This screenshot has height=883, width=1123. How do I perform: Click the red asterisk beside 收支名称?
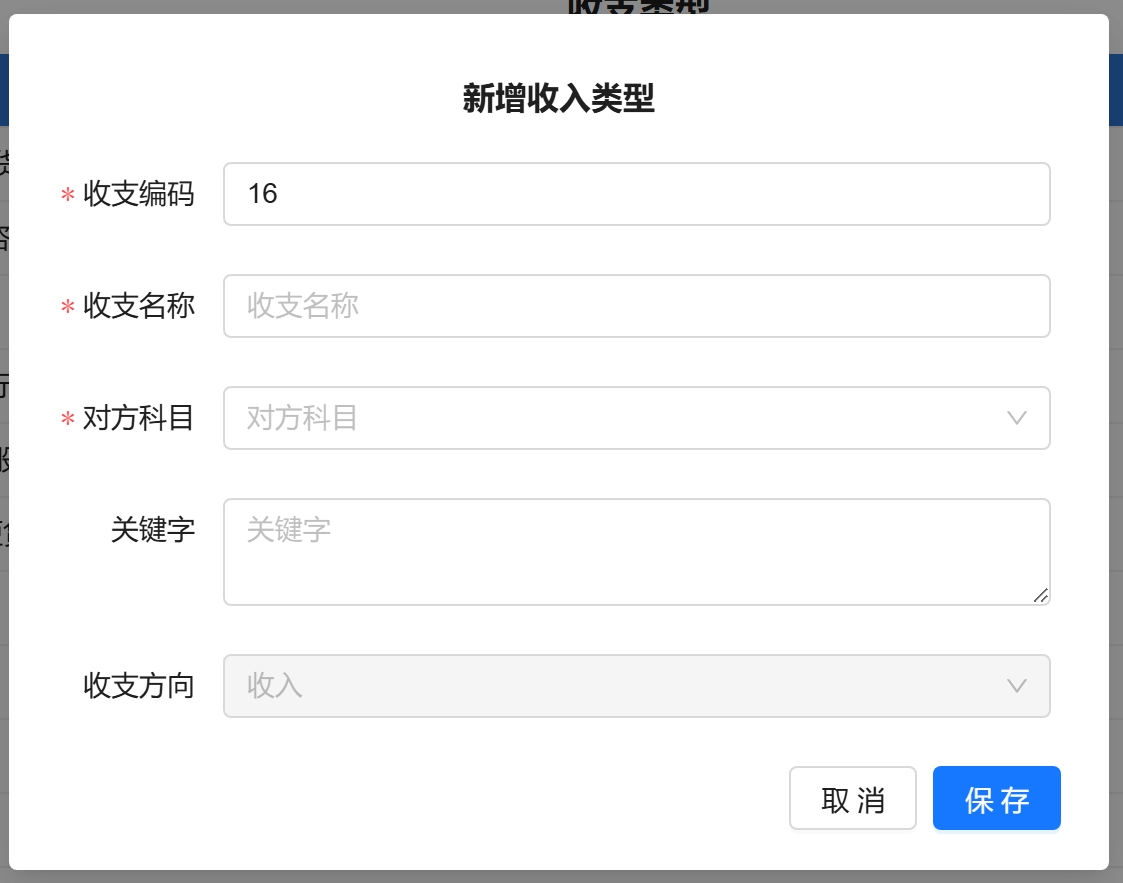point(68,308)
